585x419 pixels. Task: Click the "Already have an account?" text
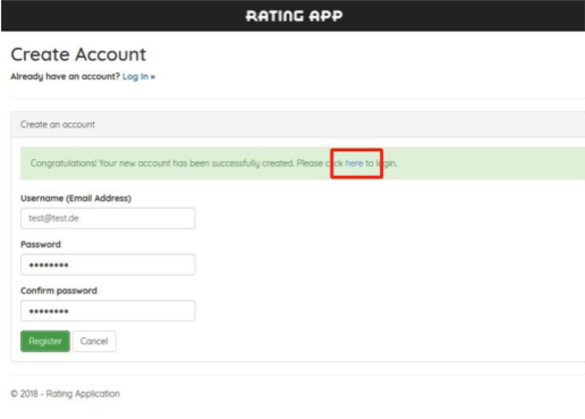(x=65, y=76)
